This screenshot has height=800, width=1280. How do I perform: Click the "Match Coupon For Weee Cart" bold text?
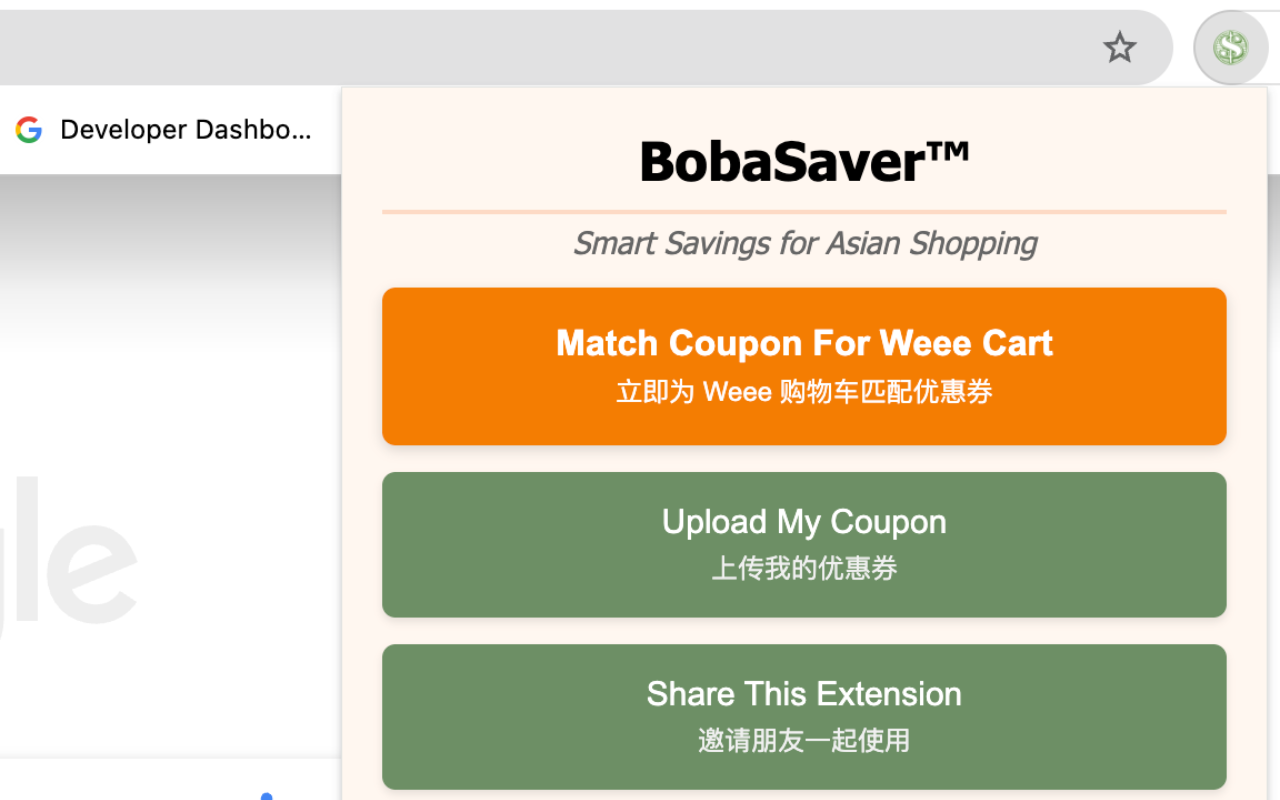click(804, 343)
